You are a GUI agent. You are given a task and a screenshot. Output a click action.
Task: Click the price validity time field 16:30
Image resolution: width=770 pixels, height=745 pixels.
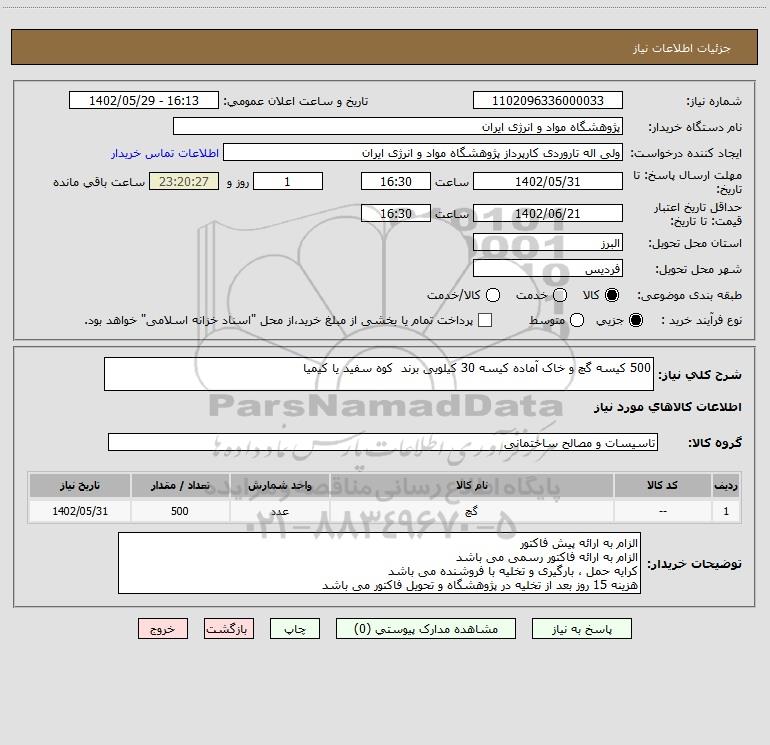pyautogui.click(x=396, y=213)
